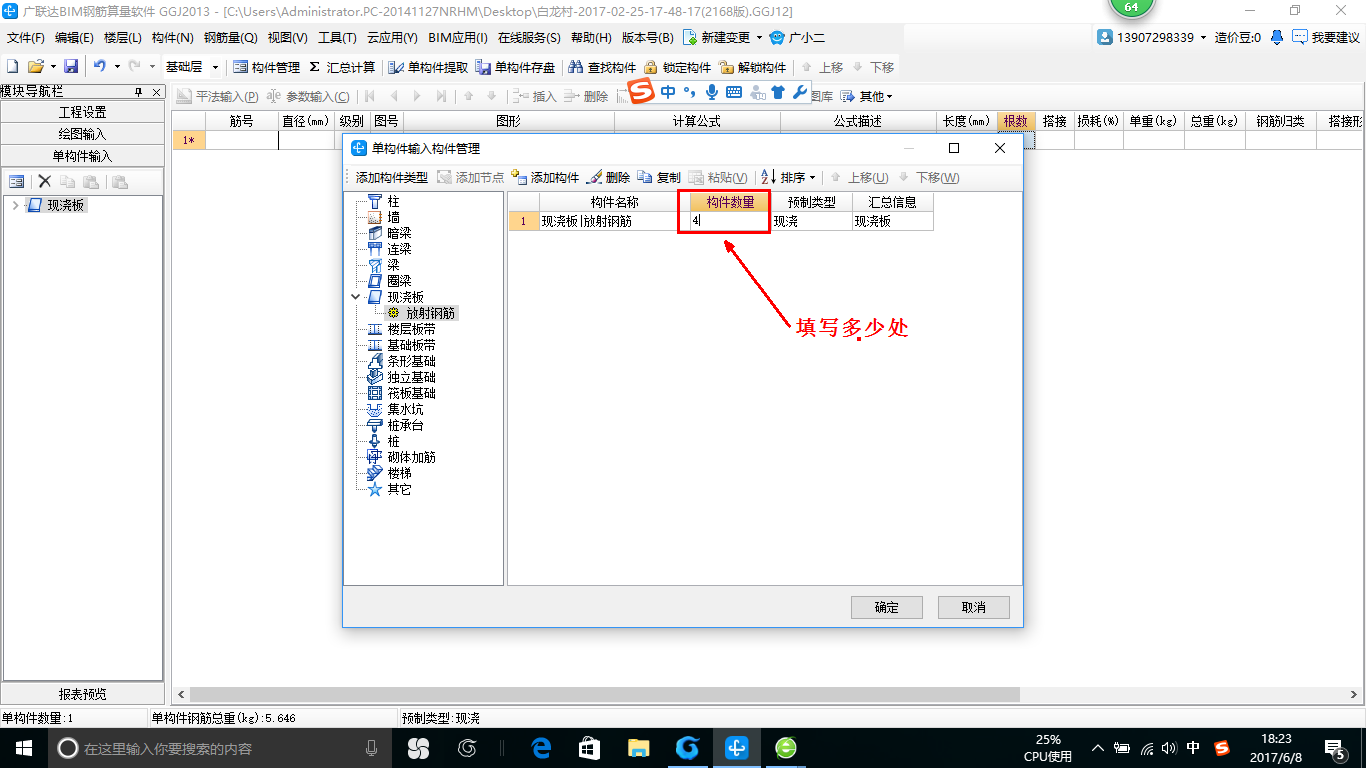Click 我要建议 feedback link
The width and height of the screenshot is (1366, 768).
[x=1326, y=37]
